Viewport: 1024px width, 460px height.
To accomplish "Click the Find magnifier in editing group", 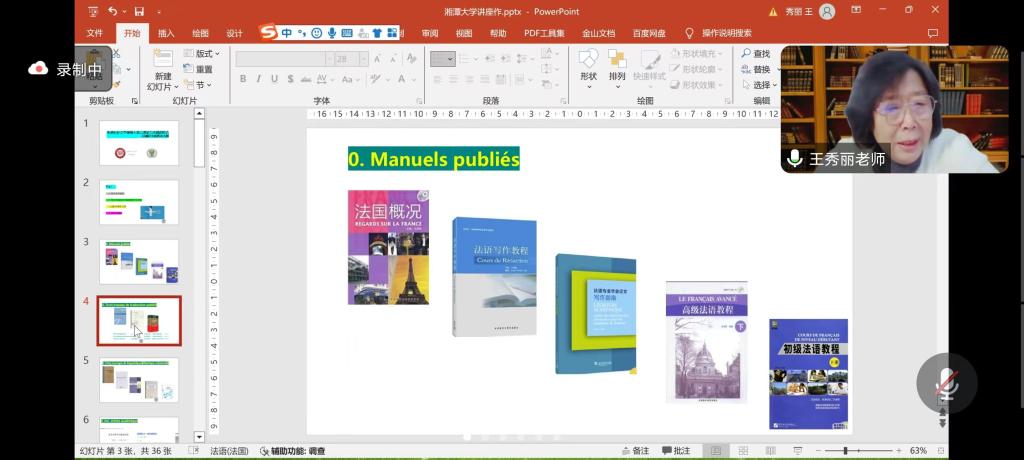I will coord(747,53).
